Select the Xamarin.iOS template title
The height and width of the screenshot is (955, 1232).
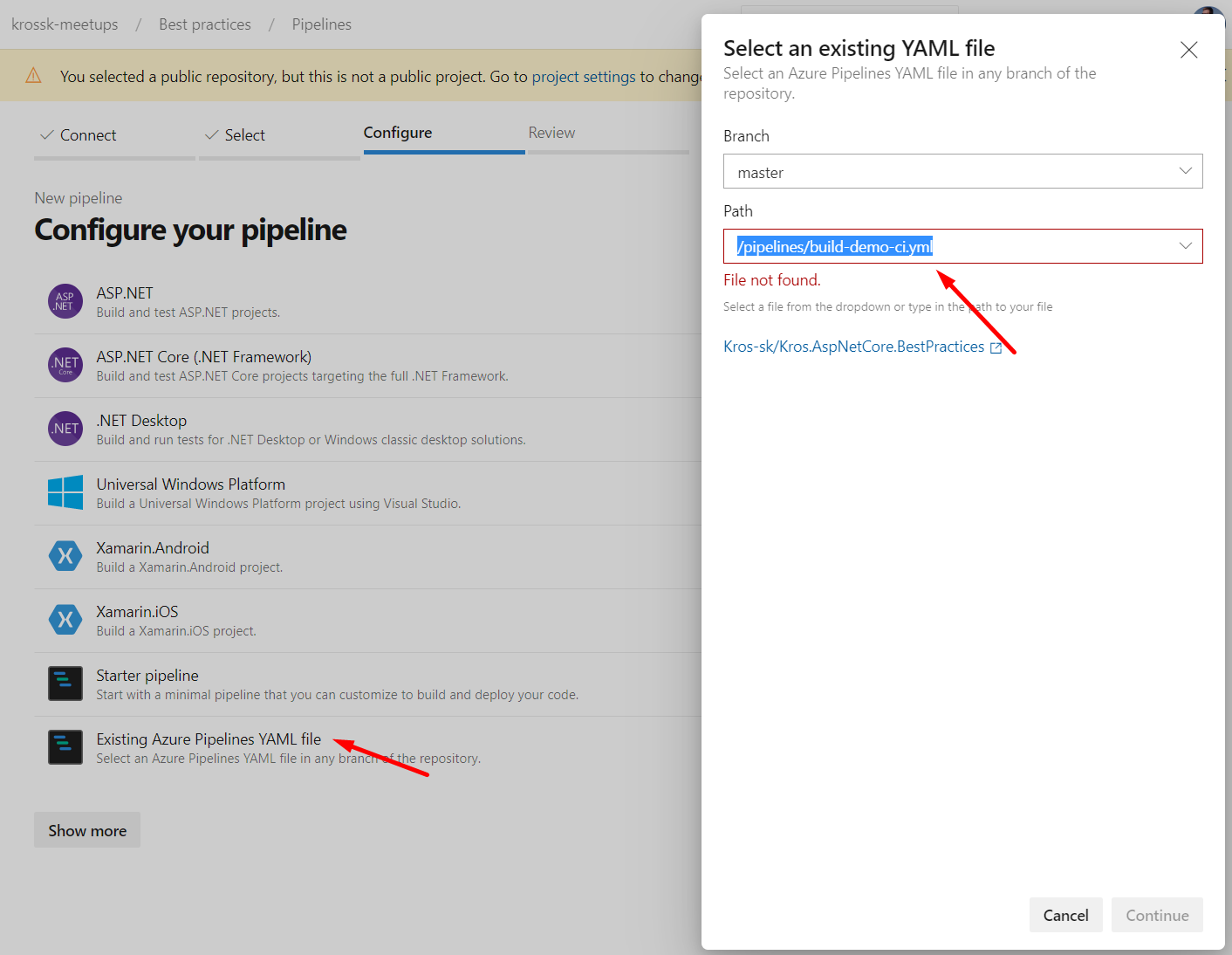coord(137,611)
